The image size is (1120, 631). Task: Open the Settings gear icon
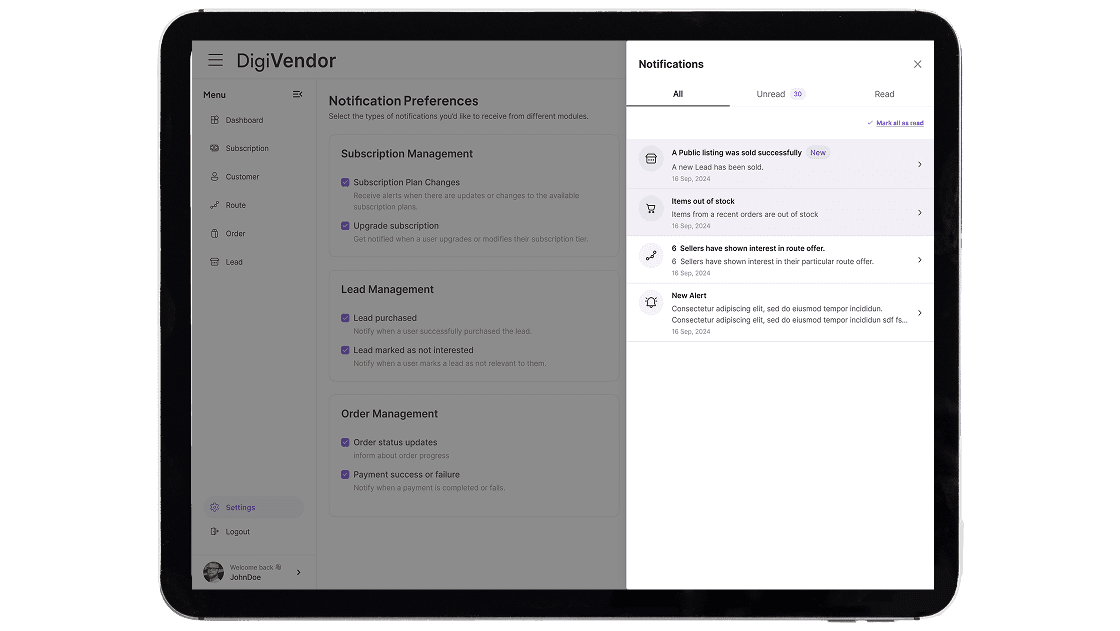point(215,507)
